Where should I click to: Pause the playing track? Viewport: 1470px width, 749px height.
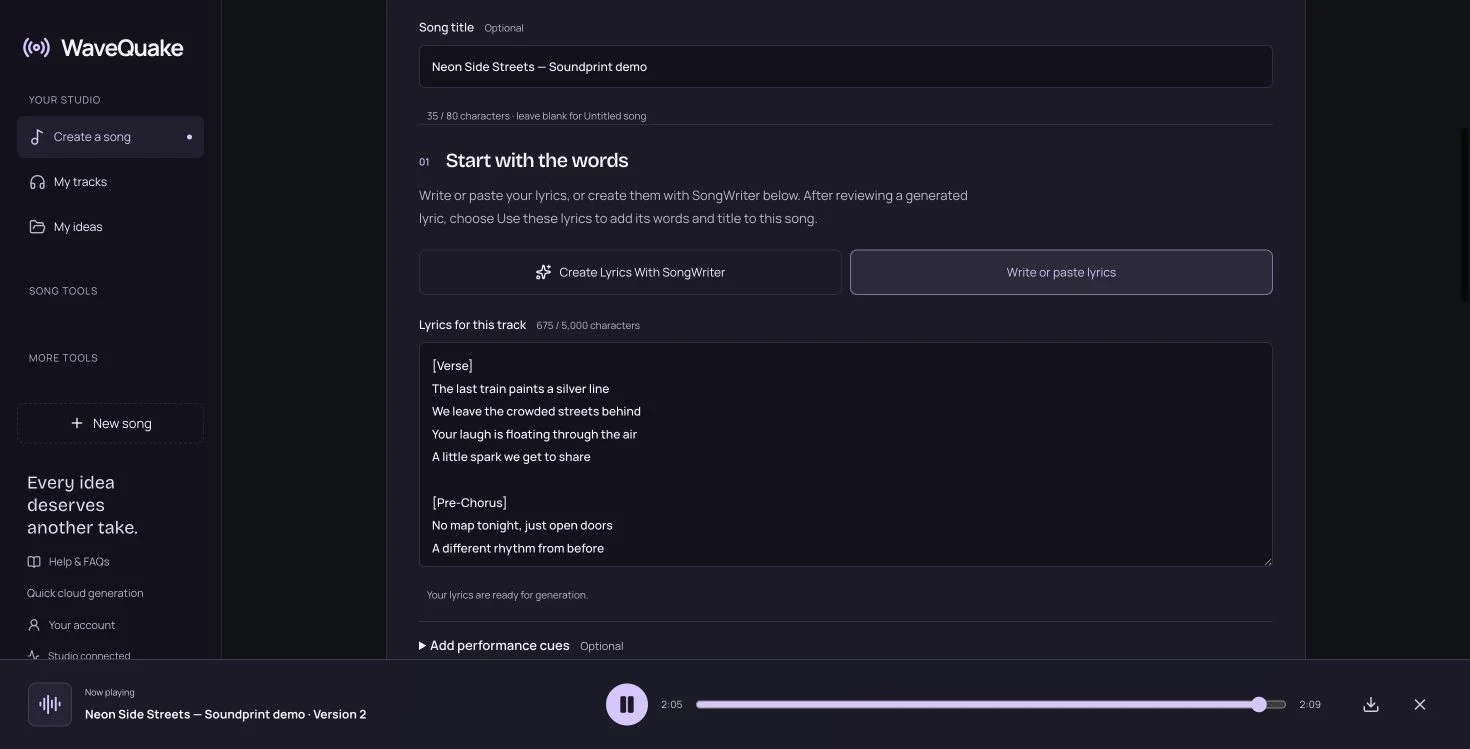point(627,704)
